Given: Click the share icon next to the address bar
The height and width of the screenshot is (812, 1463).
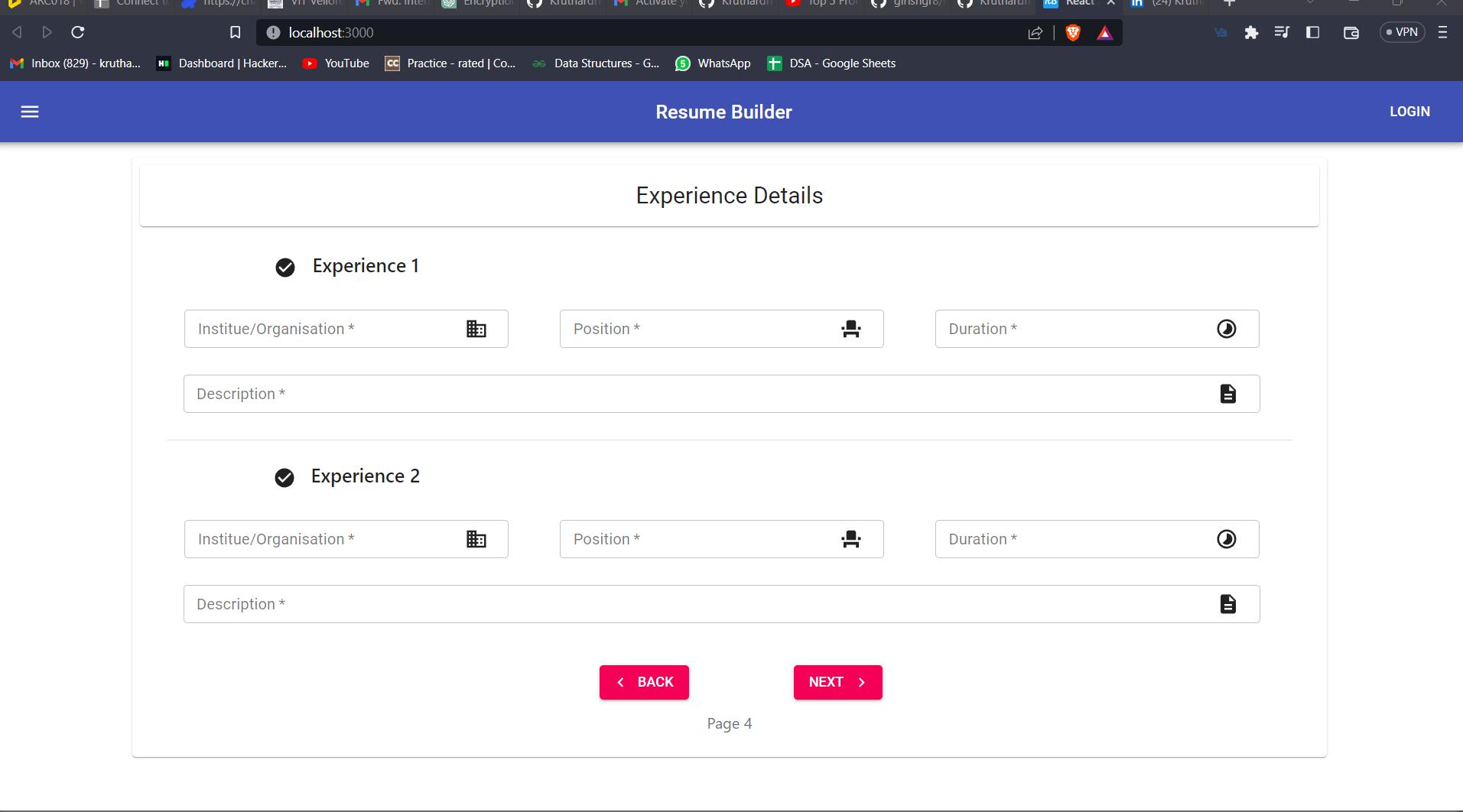Looking at the screenshot, I should click(1035, 32).
